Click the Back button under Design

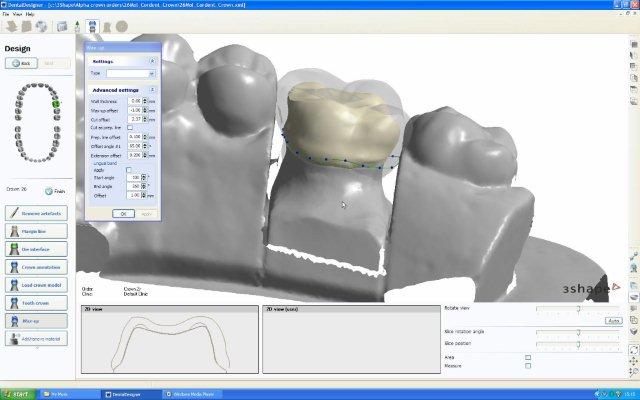(x=19, y=63)
